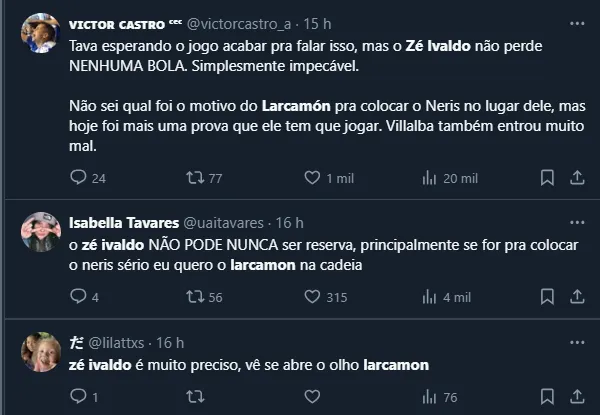
Task: Reply to Isabella Tavares' tweet
Action: (x=80, y=297)
